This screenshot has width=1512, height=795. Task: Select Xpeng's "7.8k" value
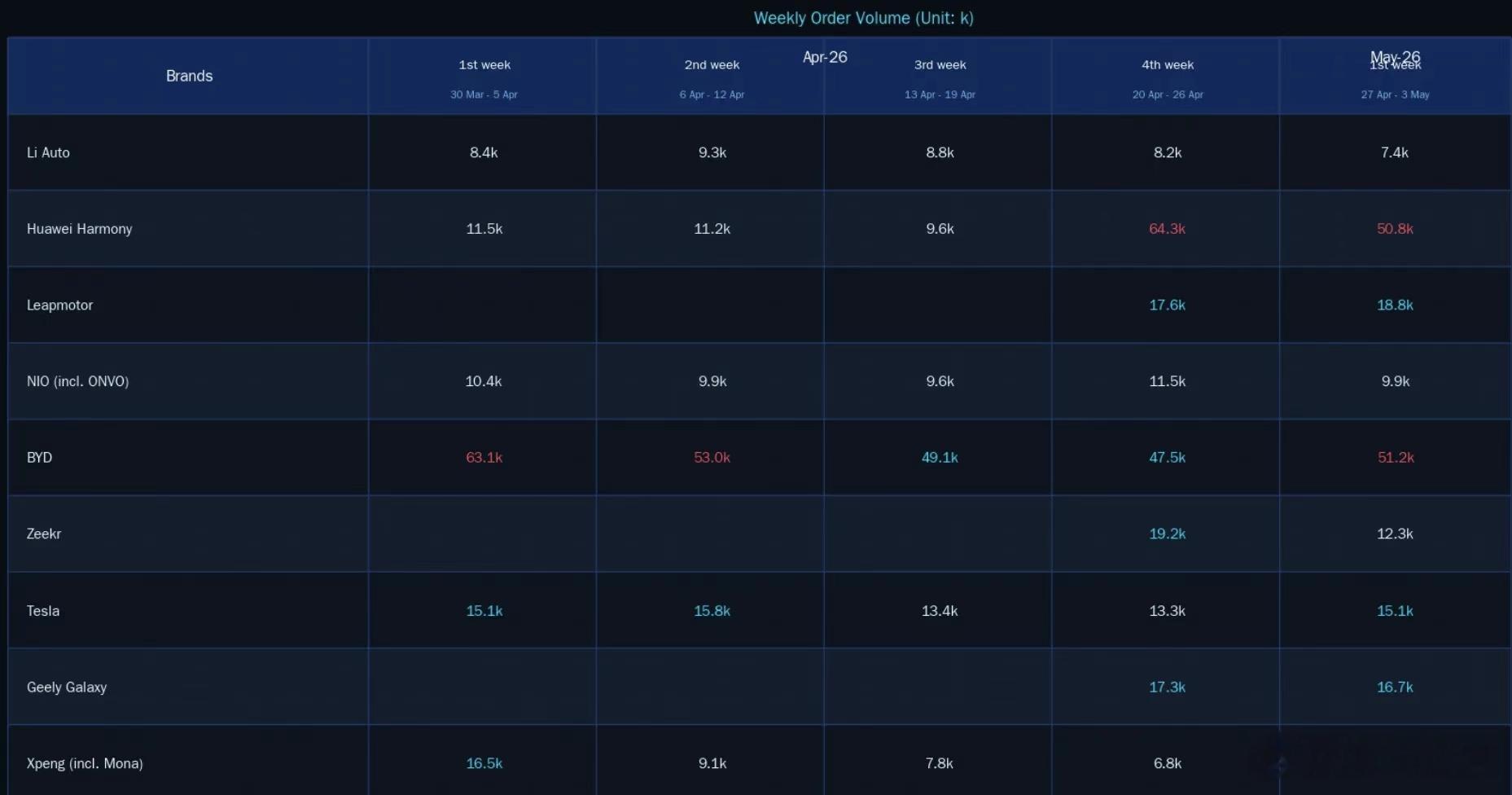[x=940, y=763]
